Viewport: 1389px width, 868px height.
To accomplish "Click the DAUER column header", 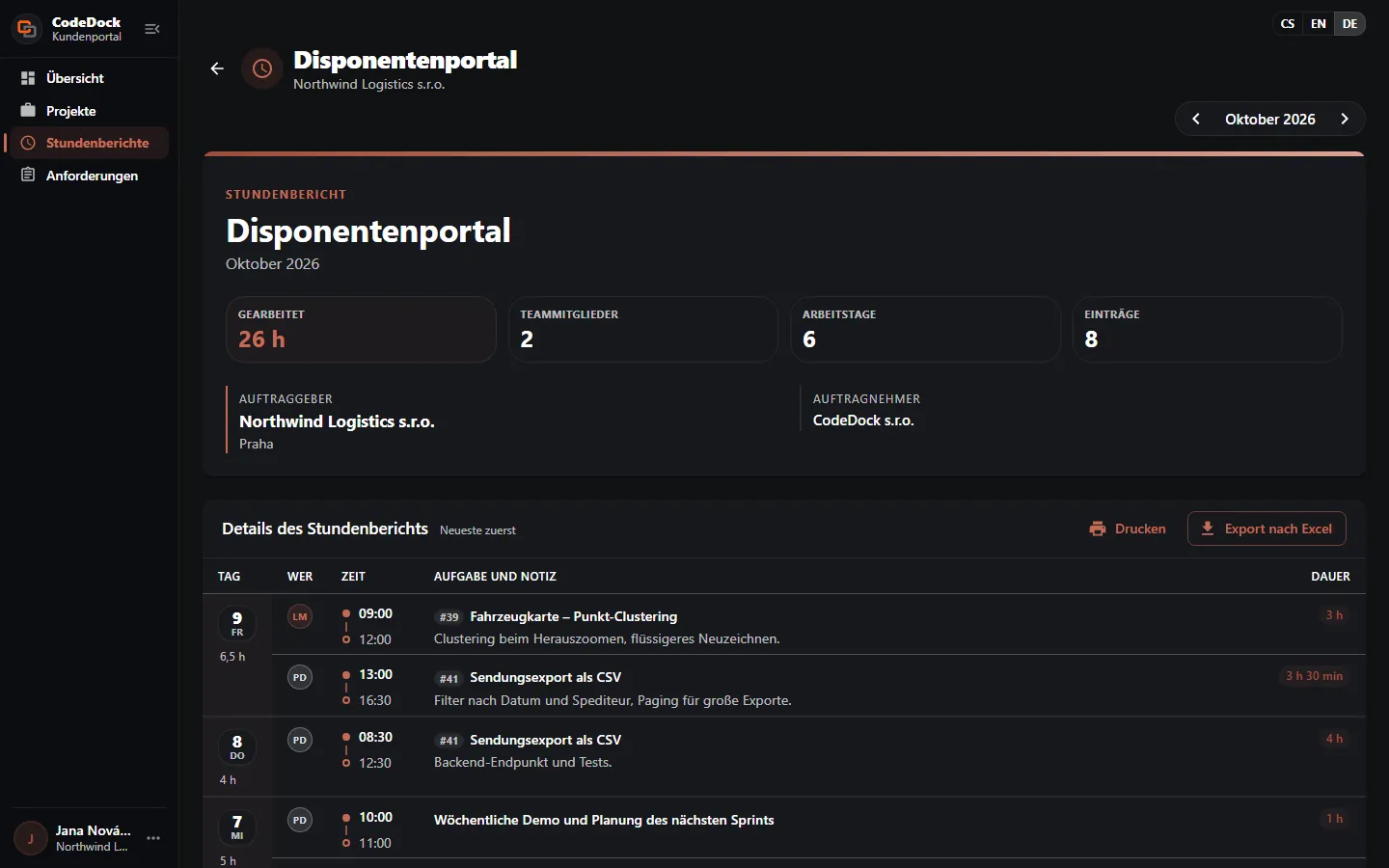I will 1330,577.
